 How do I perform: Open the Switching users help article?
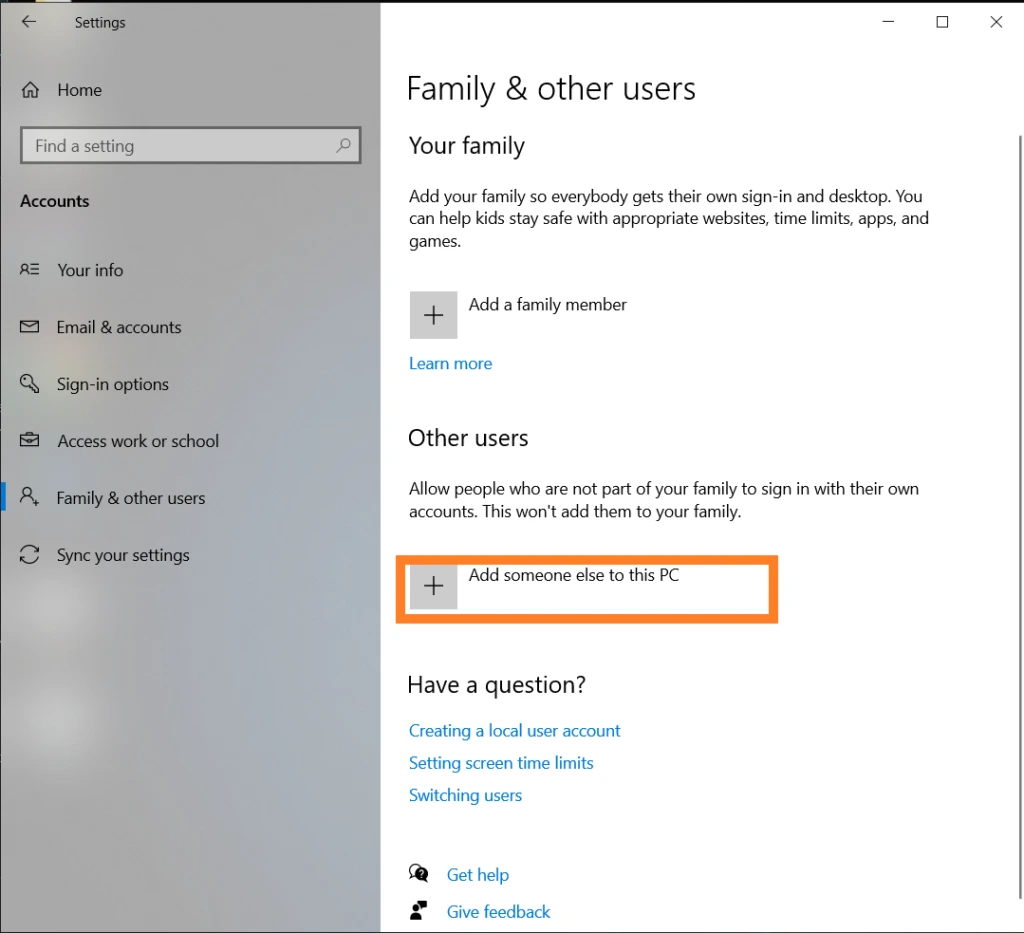[x=465, y=794]
